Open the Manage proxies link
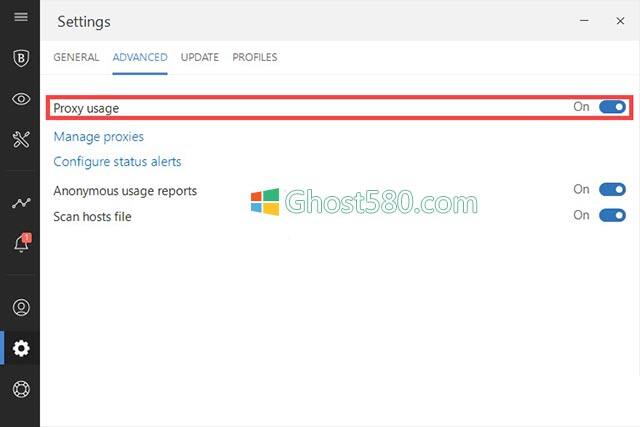The height and width of the screenshot is (427, 640). tap(98, 136)
